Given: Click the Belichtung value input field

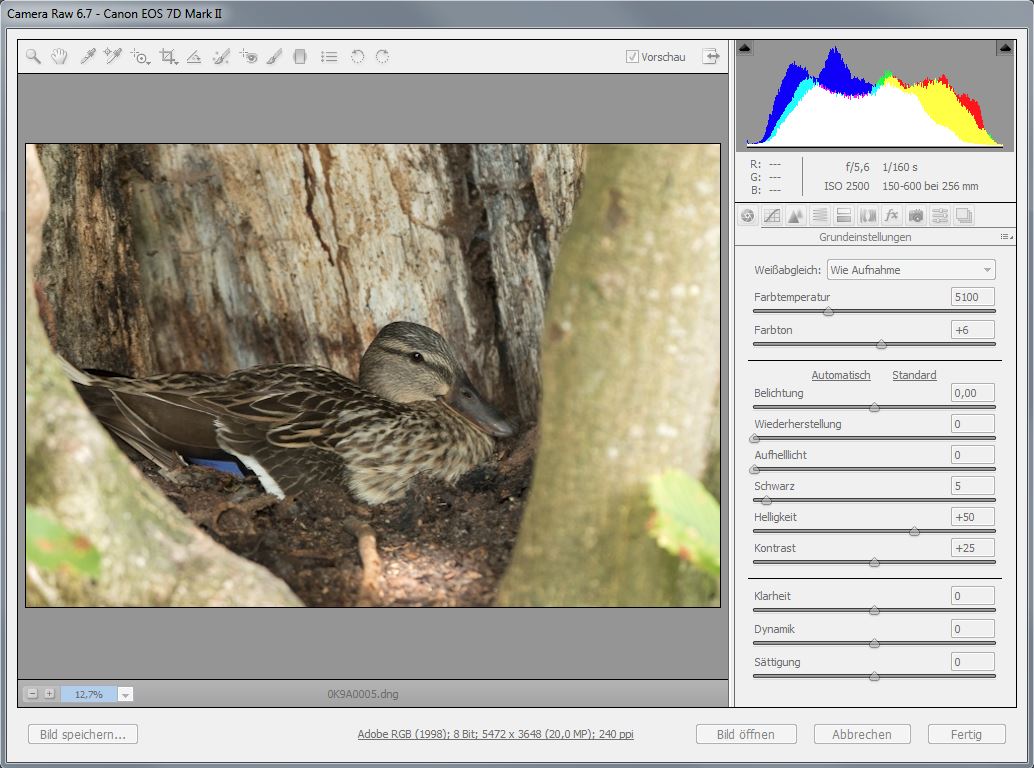Looking at the screenshot, I should click(972, 393).
